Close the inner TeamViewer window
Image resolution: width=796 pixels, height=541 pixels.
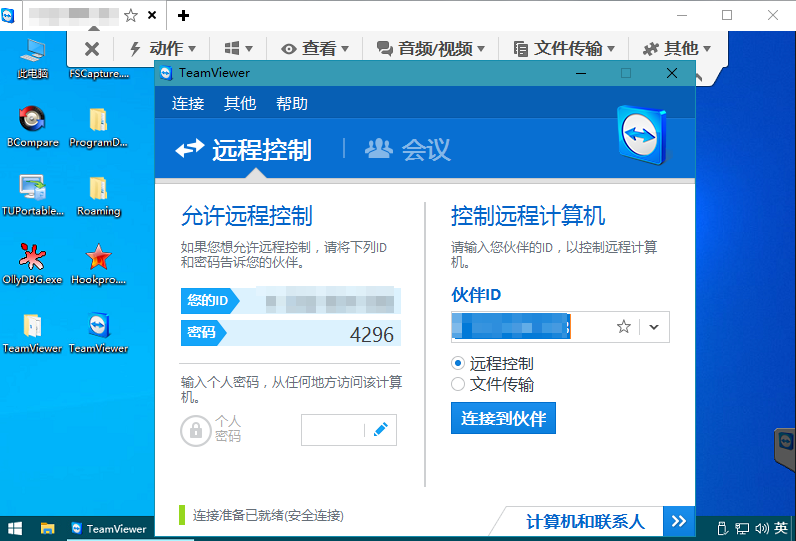coord(672,74)
